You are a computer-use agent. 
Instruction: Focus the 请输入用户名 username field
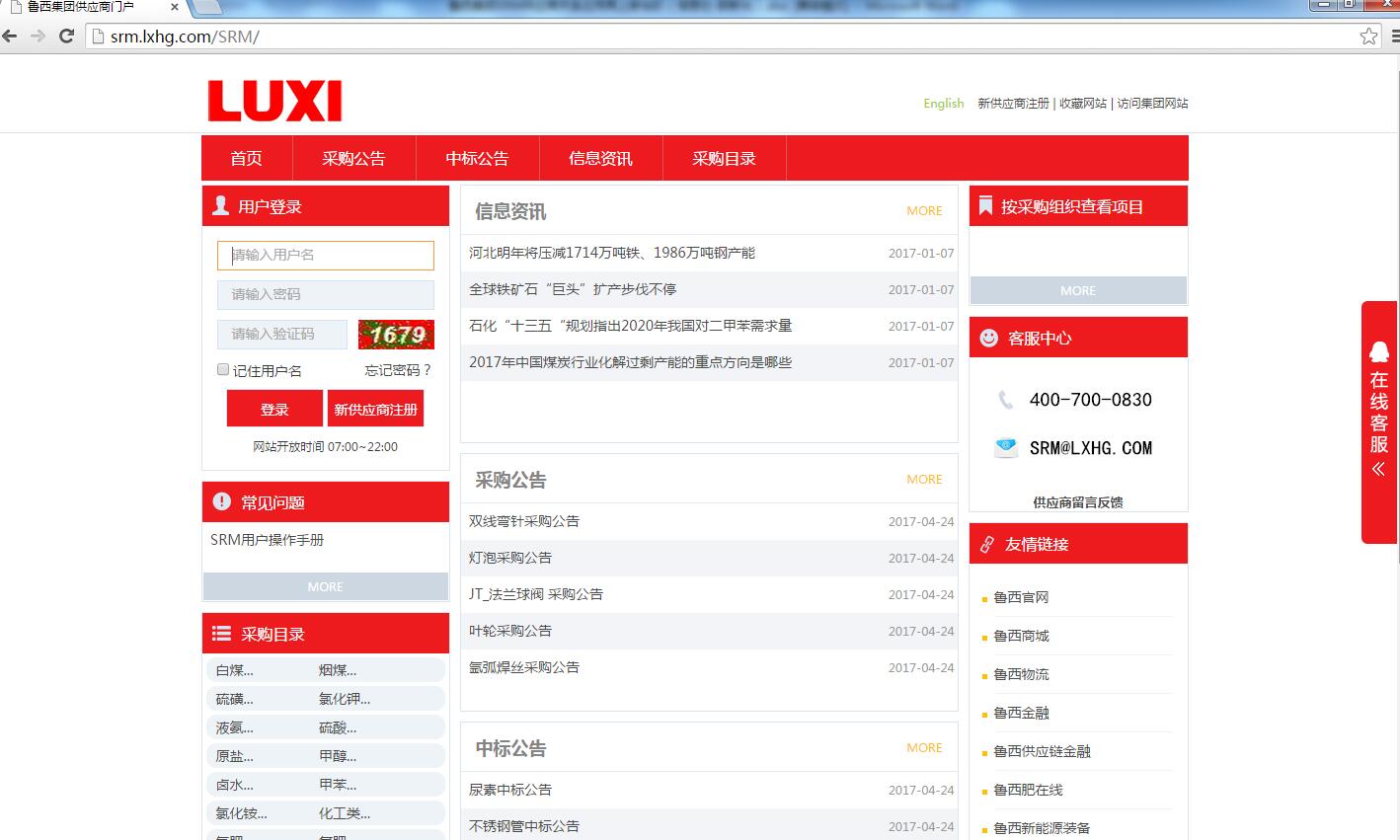(x=325, y=255)
